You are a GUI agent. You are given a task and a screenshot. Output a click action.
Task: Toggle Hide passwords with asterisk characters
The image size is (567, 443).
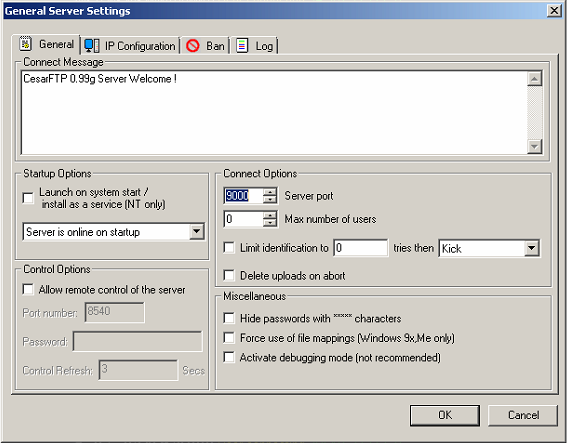tap(229, 318)
